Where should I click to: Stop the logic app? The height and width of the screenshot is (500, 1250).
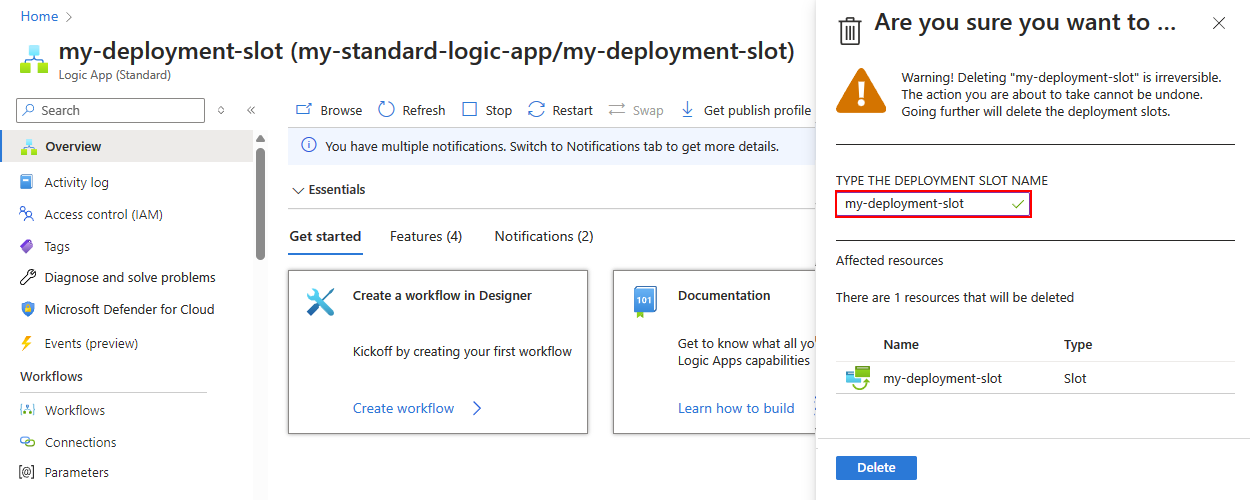pos(487,110)
